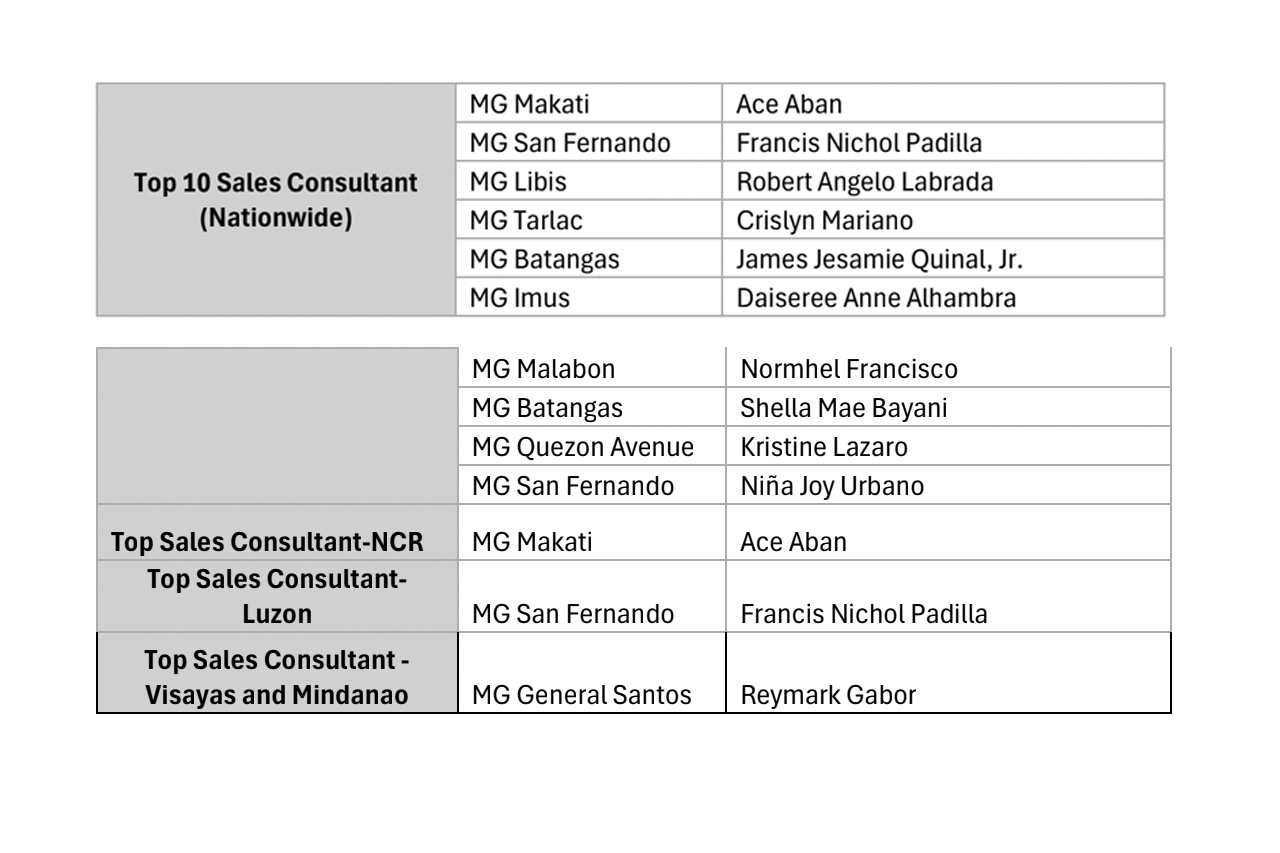Select MG Batangas beside James Jesamie Quinal
The height and width of the screenshot is (853, 1280).
[x=545, y=260]
